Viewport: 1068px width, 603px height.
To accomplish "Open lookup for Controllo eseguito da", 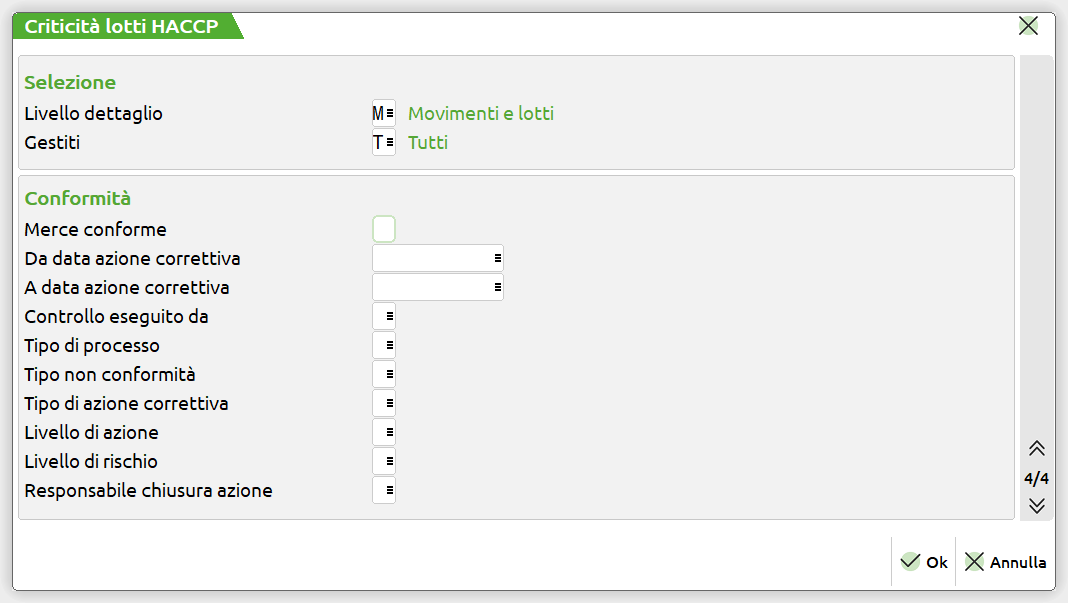I will [389, 317].
